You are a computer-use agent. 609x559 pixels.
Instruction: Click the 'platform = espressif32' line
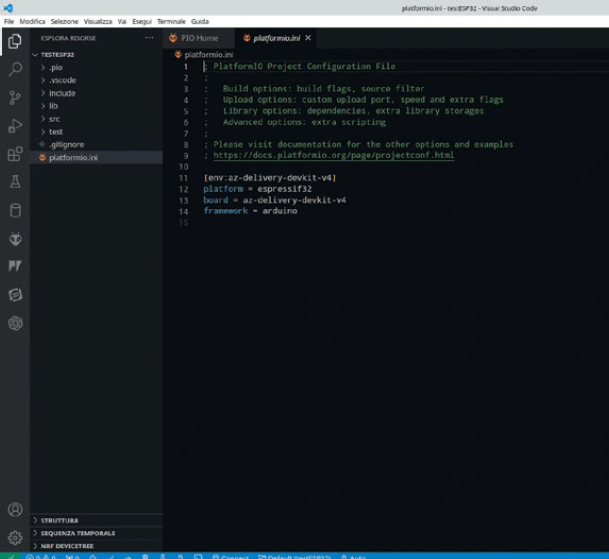(258, 189)
